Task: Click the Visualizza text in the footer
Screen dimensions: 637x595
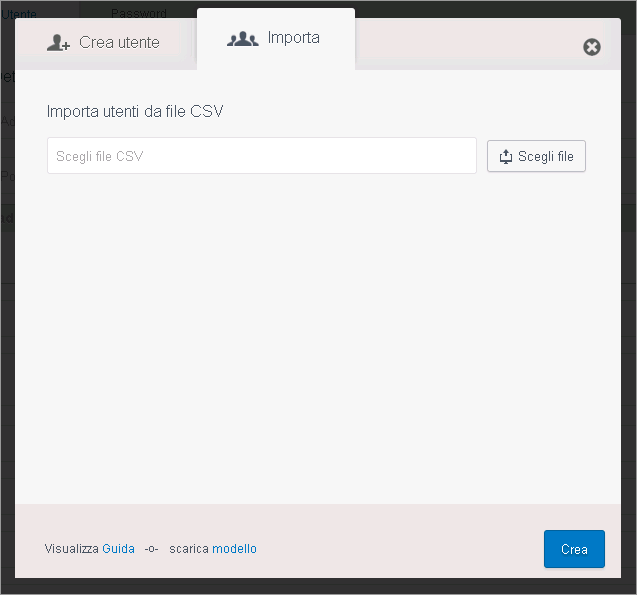Action: (72, 549)
